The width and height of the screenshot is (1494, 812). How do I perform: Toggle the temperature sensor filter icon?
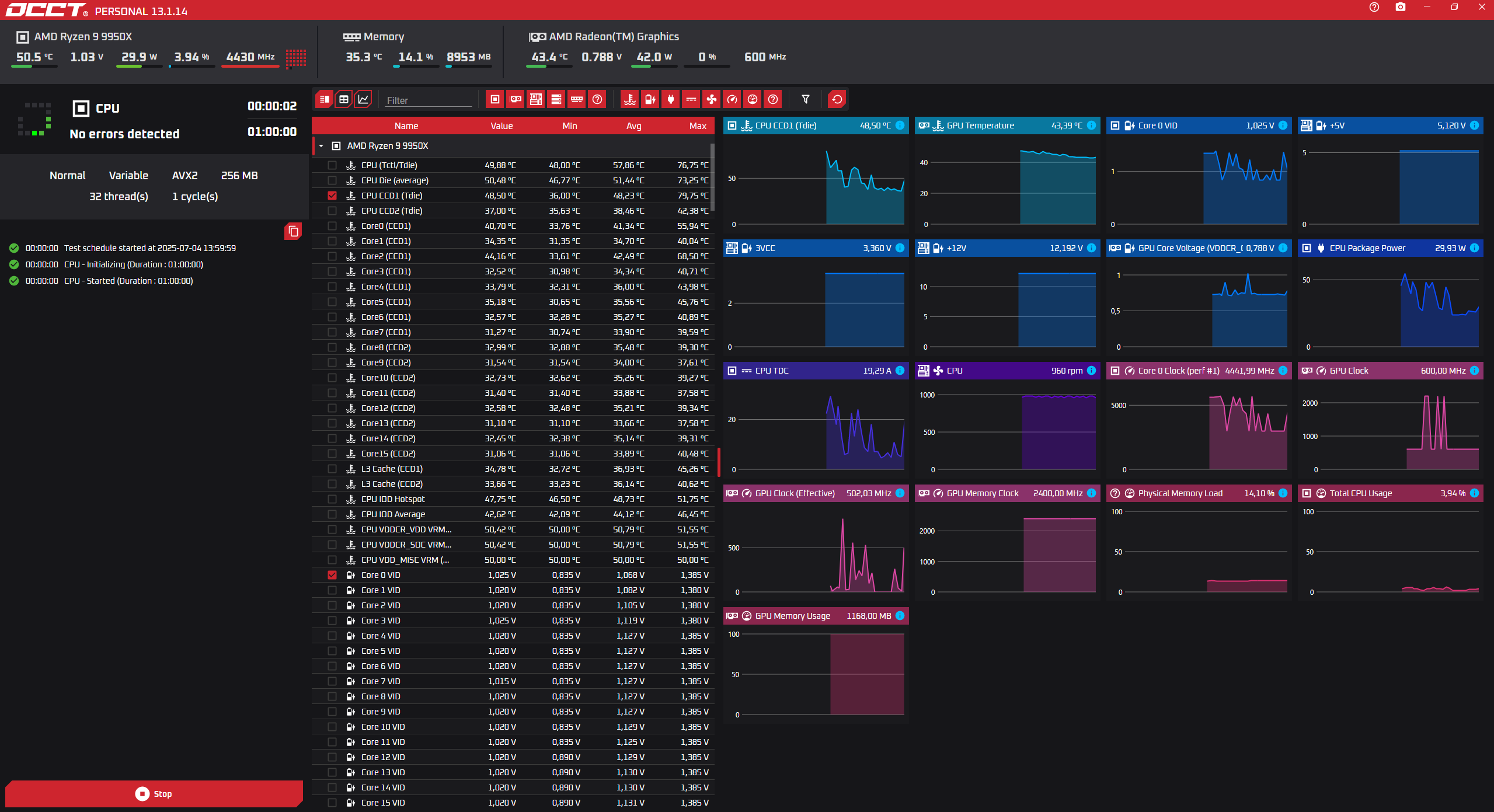click(629, 99)
